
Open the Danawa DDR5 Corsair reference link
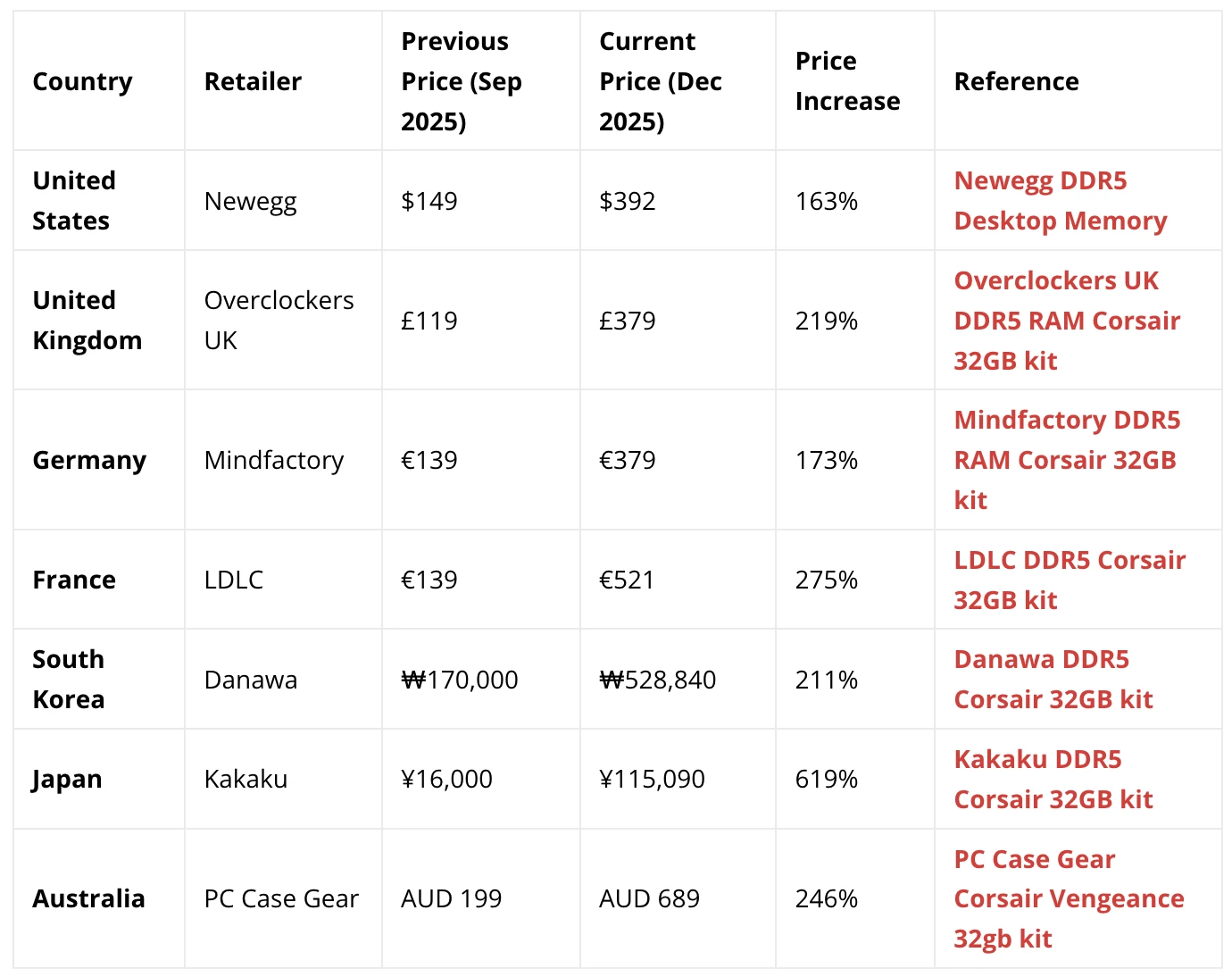click(x=1053, y=680)
